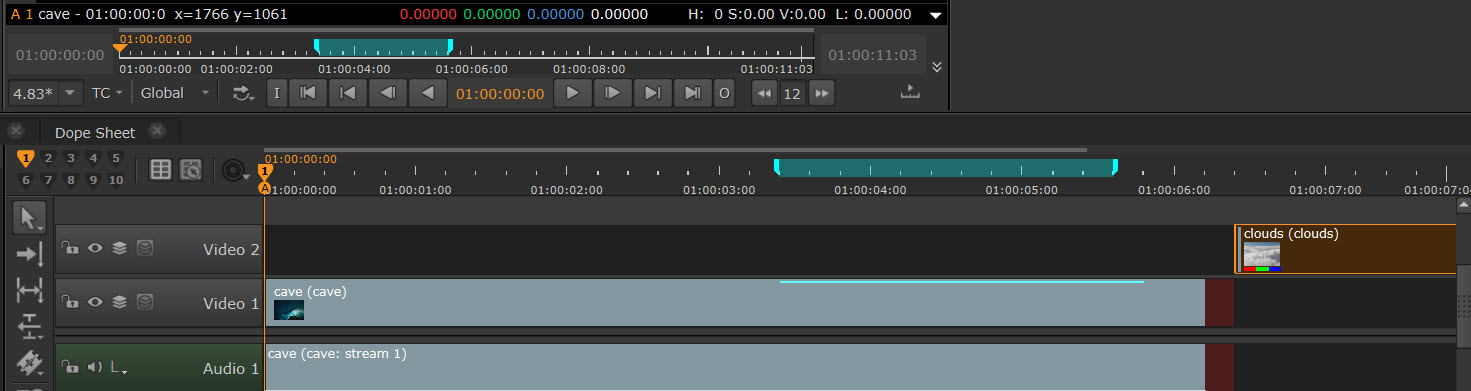Select timeline view number 5 marker
This screenshot has width=1471, height=391.
(115, 158)
